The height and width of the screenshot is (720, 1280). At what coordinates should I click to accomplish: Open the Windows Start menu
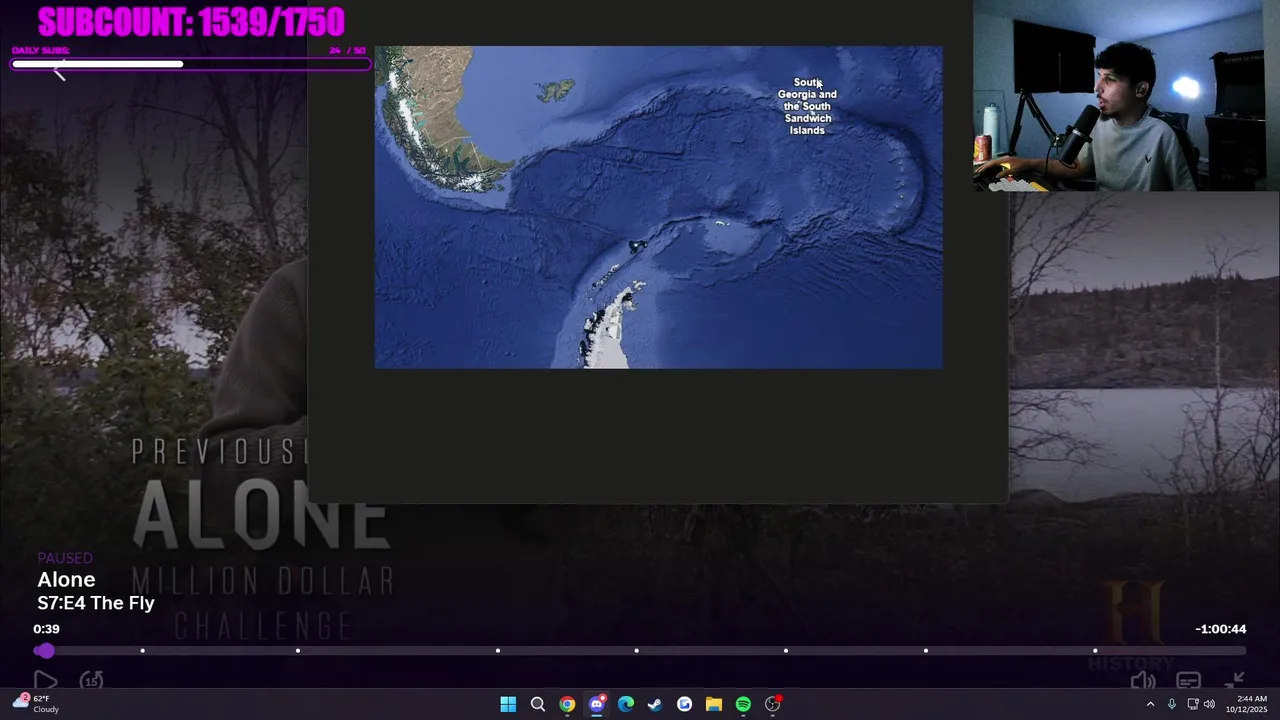tap(508, 704)
